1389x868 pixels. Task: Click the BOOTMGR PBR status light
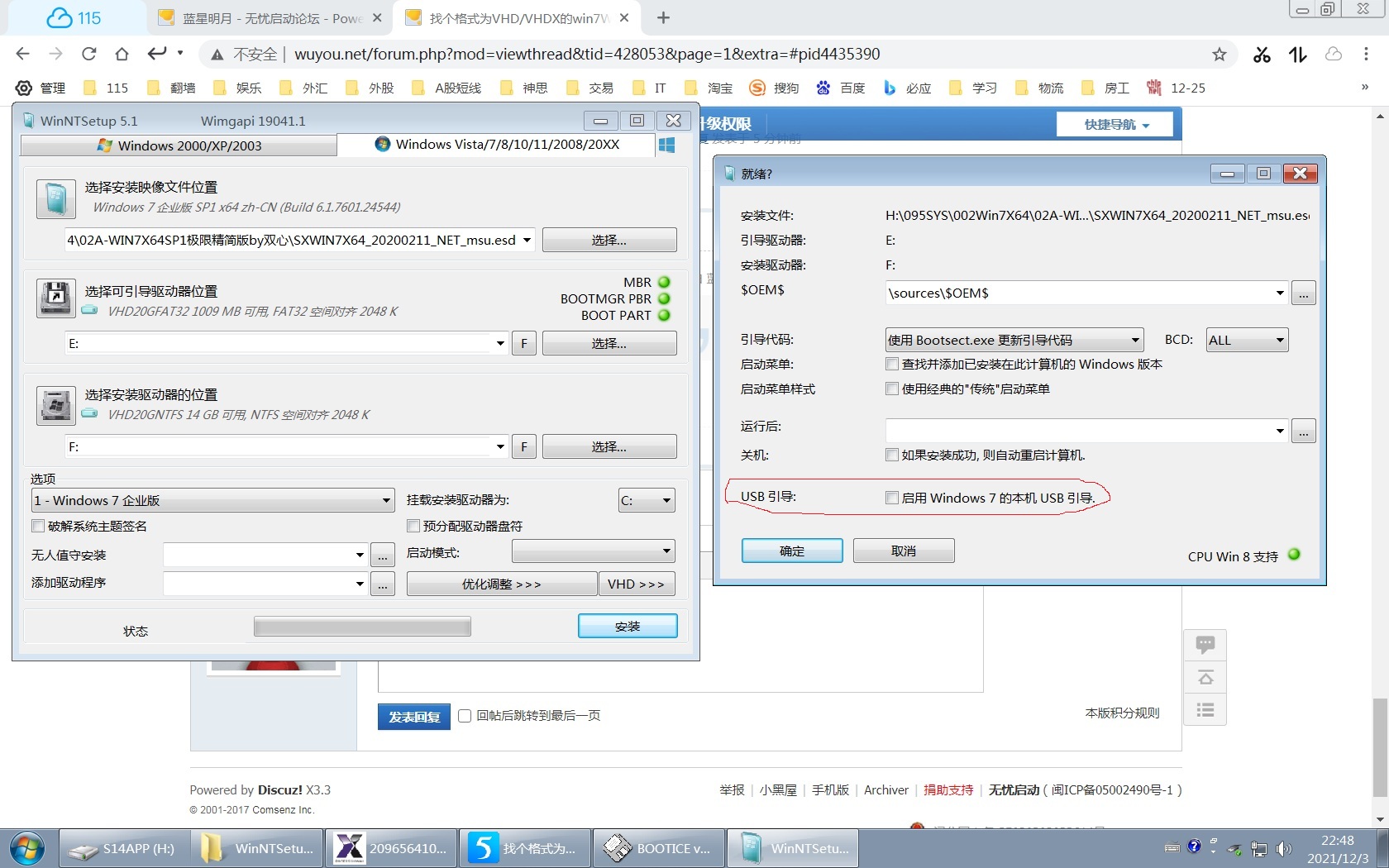click(664, 298)
